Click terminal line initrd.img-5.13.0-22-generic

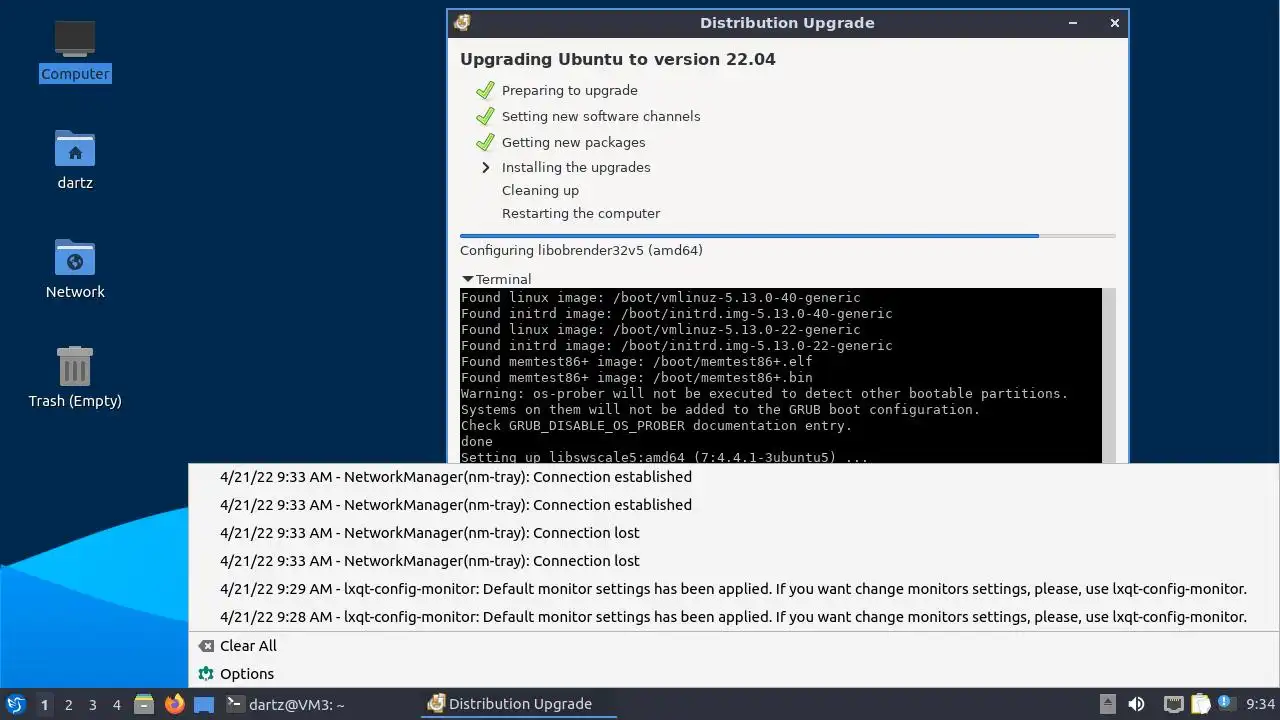(677, 346)
